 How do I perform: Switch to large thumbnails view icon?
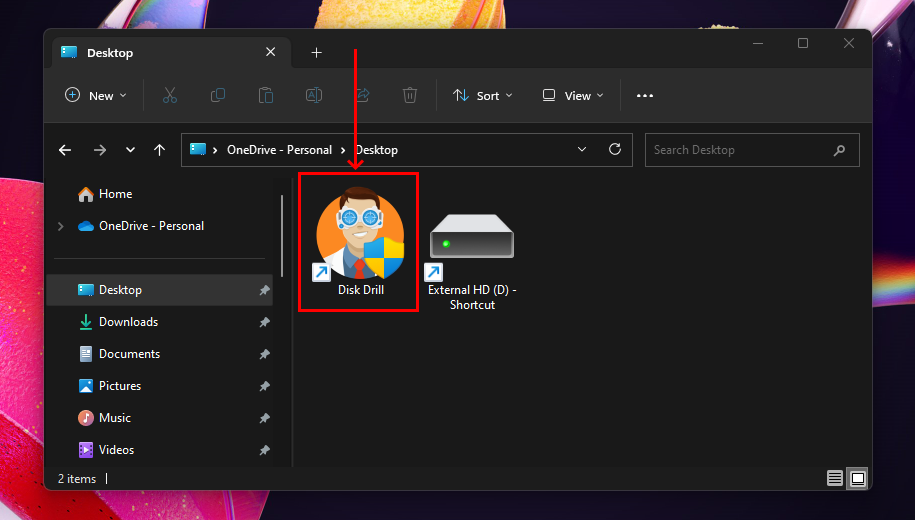pyautogui.click(x=858, y=479)
